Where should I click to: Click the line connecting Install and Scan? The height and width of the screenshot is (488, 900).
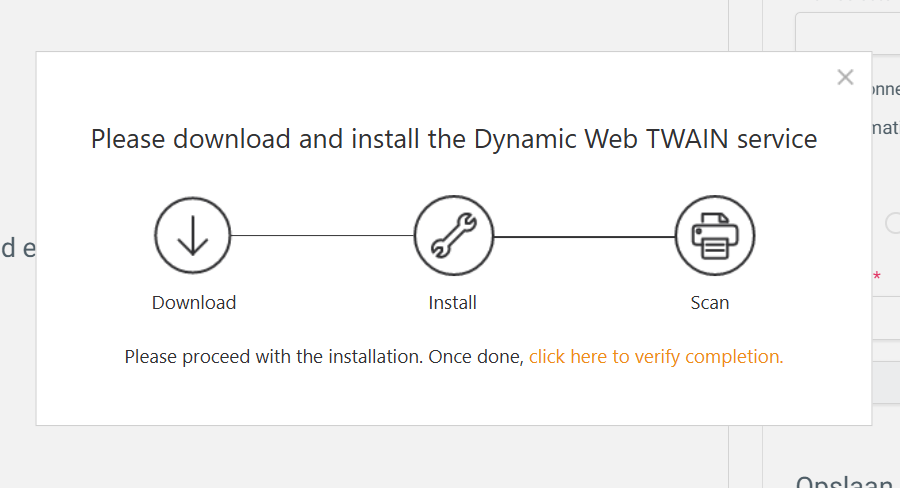pyautogui.click(x=584, y=237)
